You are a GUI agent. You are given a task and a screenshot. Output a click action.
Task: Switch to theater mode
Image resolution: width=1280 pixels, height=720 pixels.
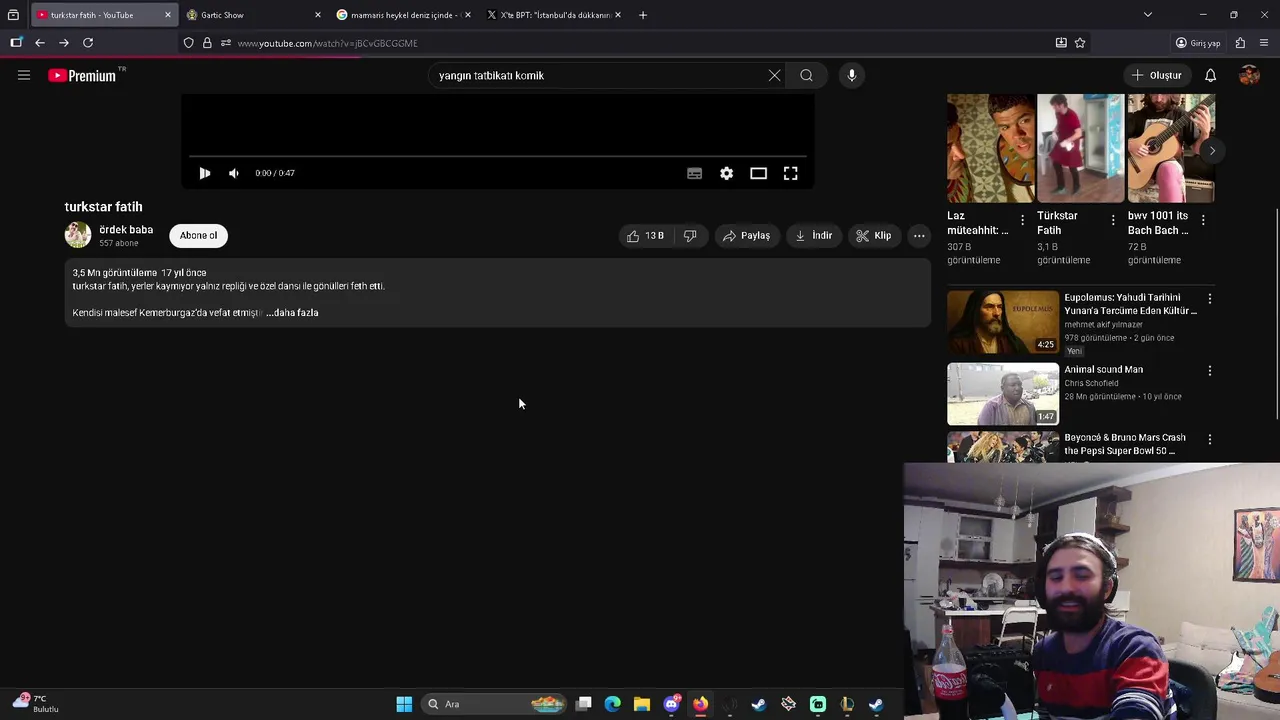tap(759, 173)
